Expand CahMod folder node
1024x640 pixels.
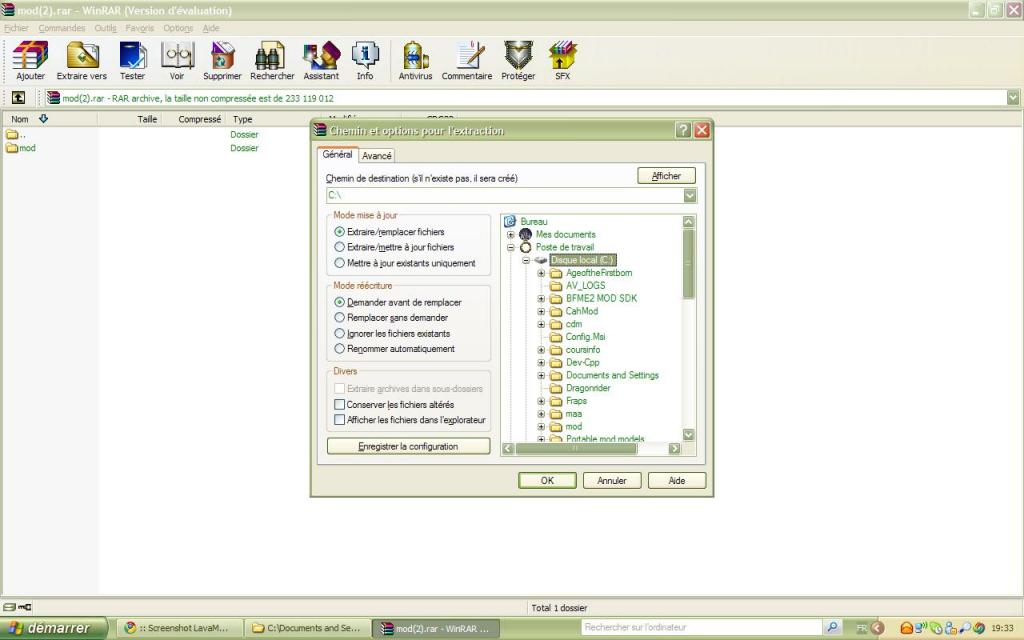(x=541, y=312)
